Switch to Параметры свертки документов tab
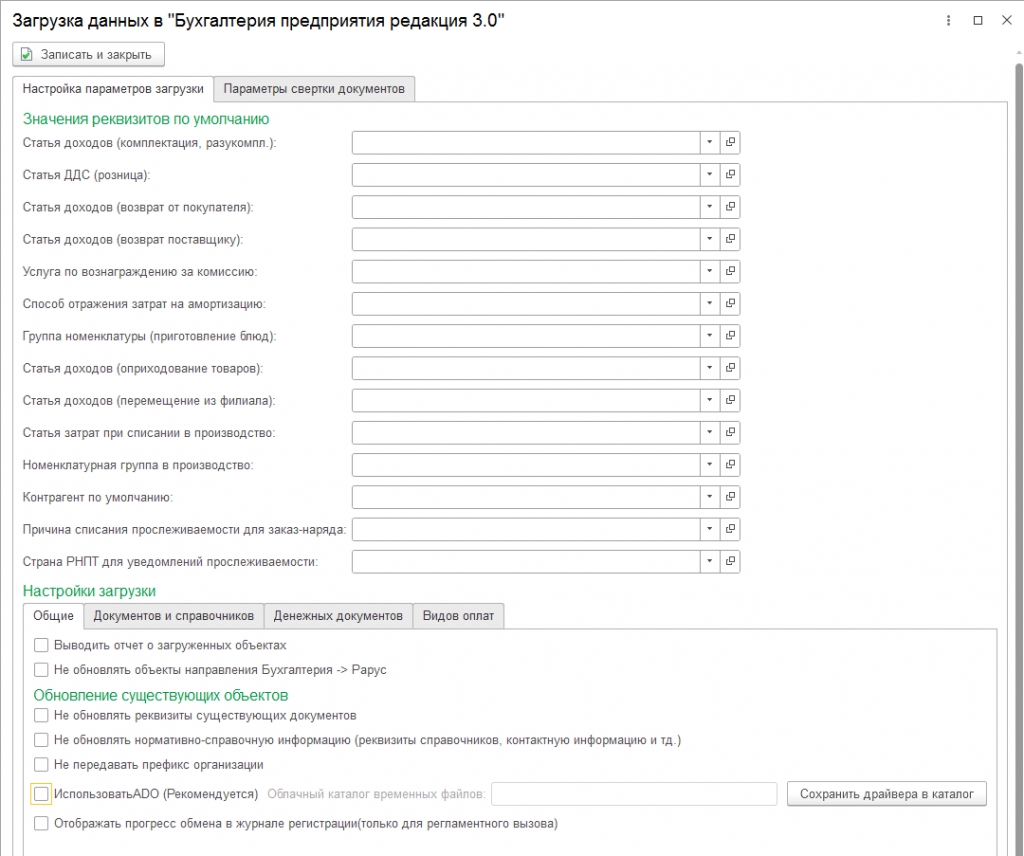The image size is (1024, 856). [314, 89]
